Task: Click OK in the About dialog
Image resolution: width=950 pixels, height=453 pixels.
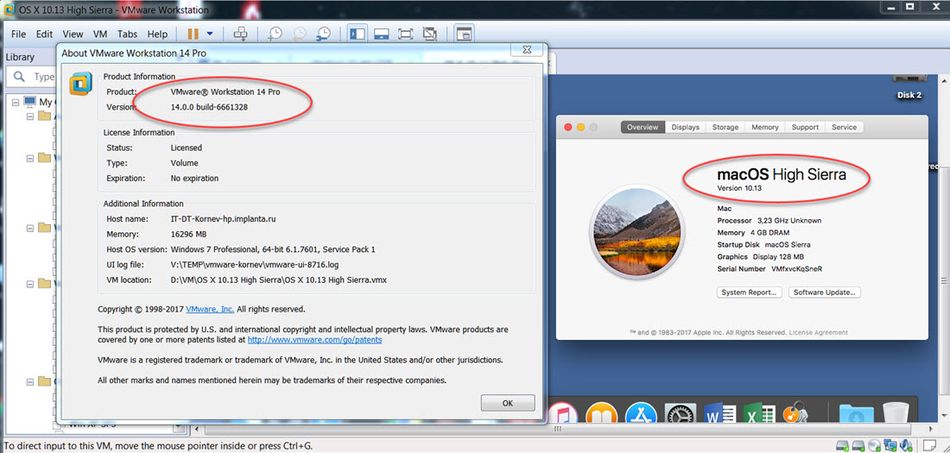Action: pyautogui.click(x=508, y=403)
